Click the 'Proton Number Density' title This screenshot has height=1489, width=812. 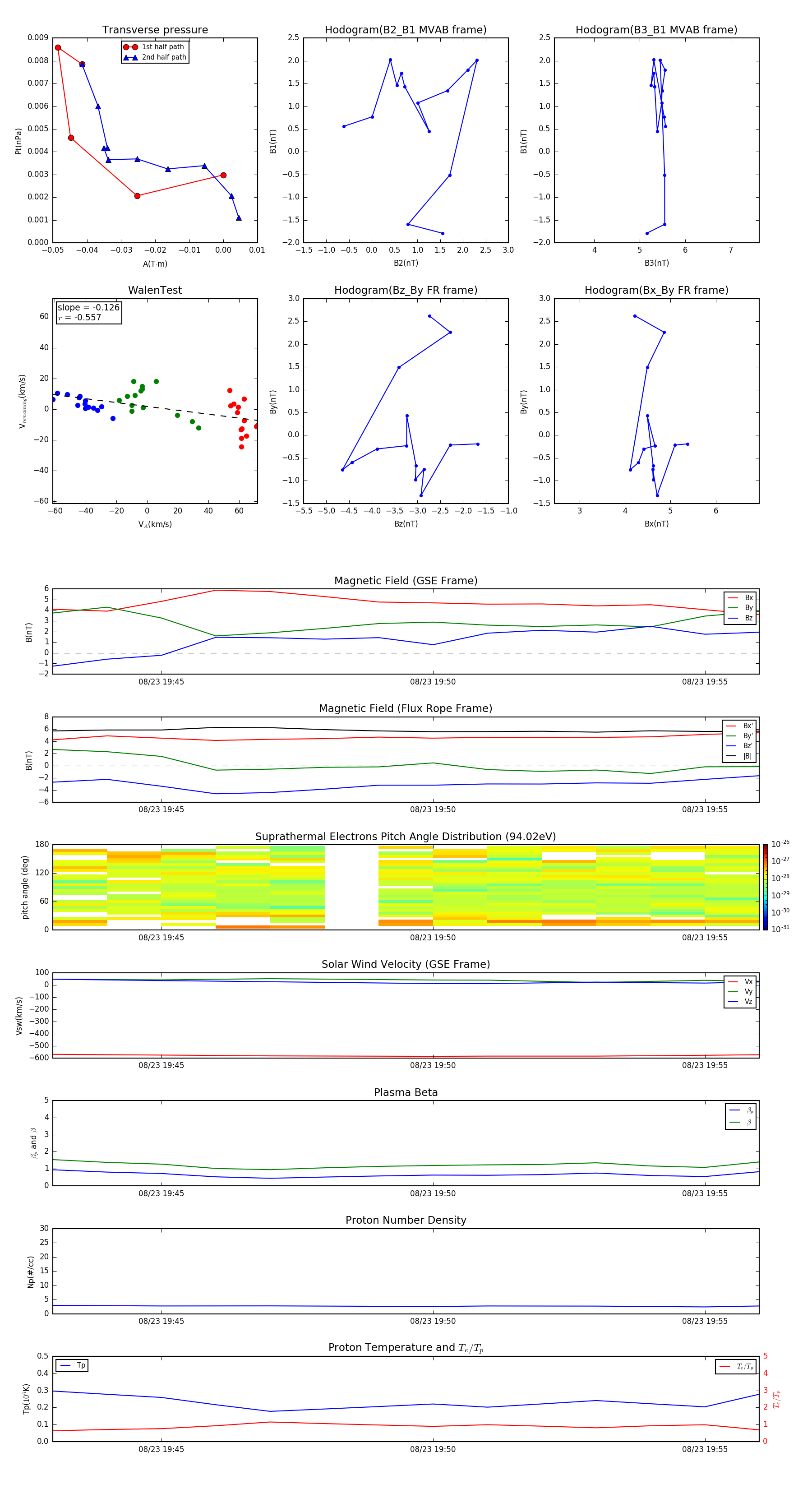[406, 1220]
